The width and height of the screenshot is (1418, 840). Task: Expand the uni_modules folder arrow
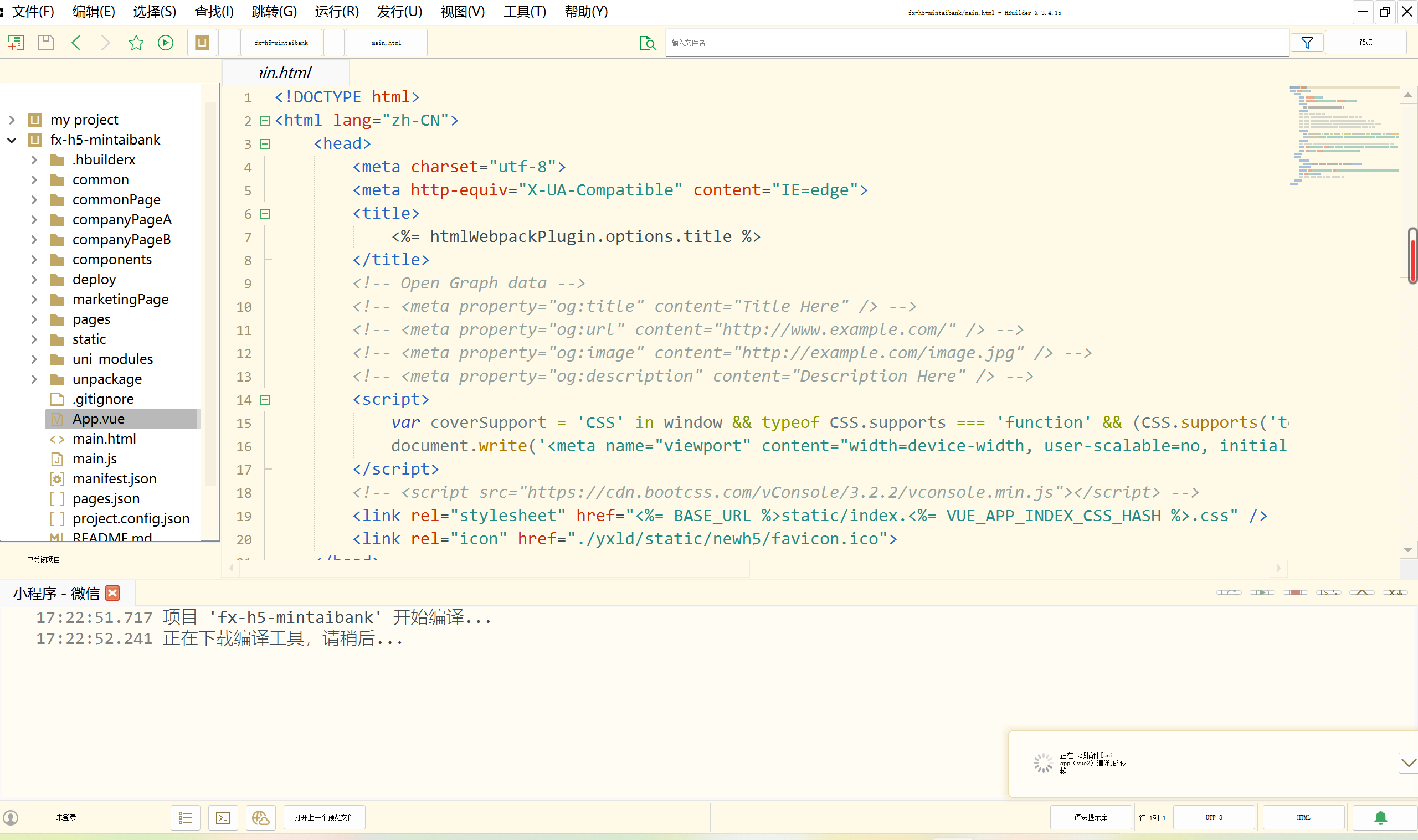(x=34, y=359)
